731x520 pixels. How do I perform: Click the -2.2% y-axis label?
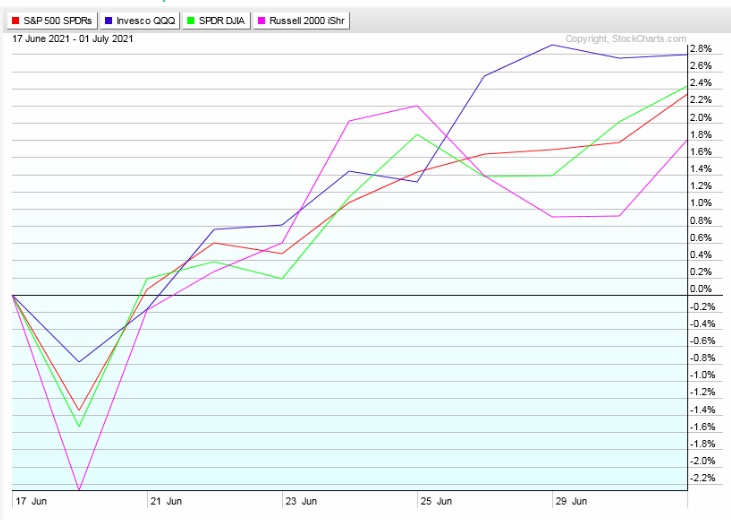pos(703,478)
